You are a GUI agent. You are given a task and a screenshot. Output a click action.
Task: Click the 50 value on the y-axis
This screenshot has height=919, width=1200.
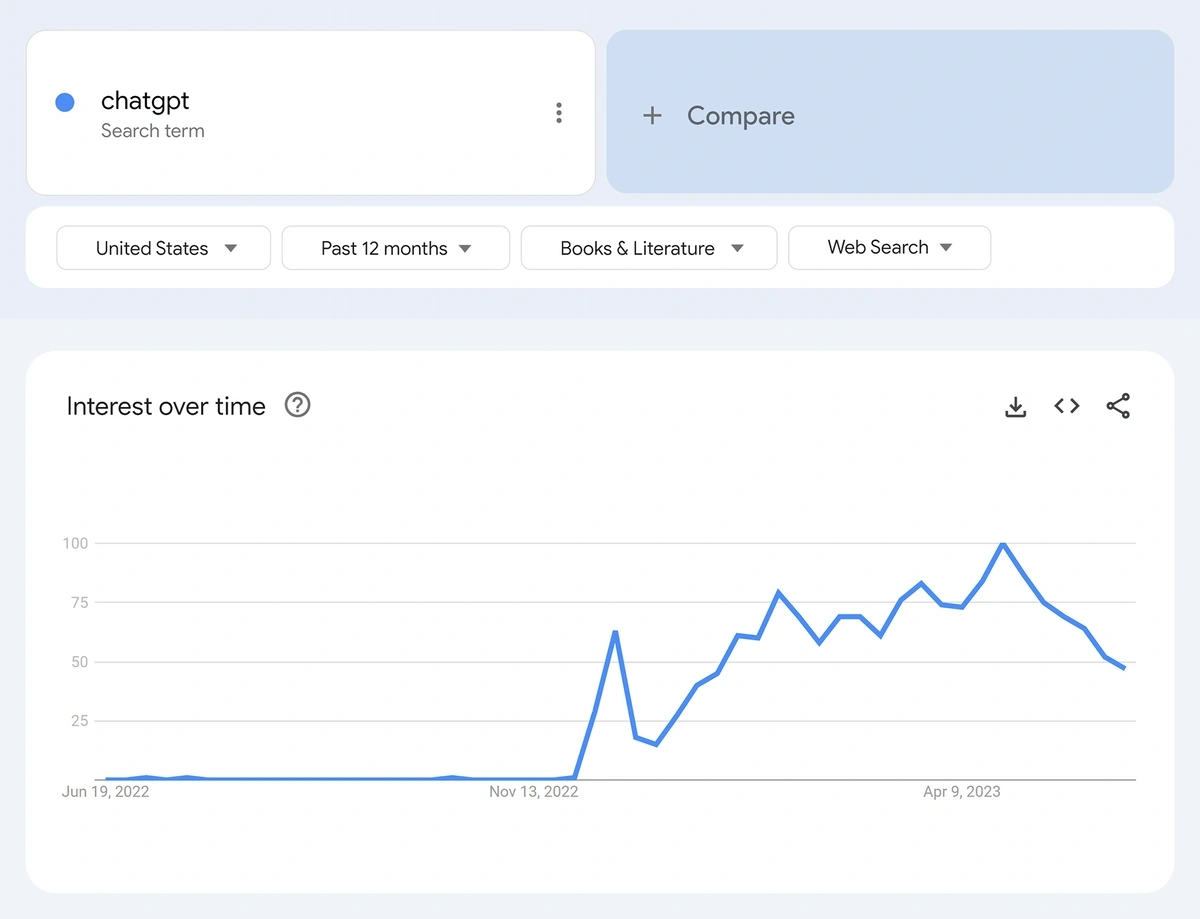(x=79, y=662)
